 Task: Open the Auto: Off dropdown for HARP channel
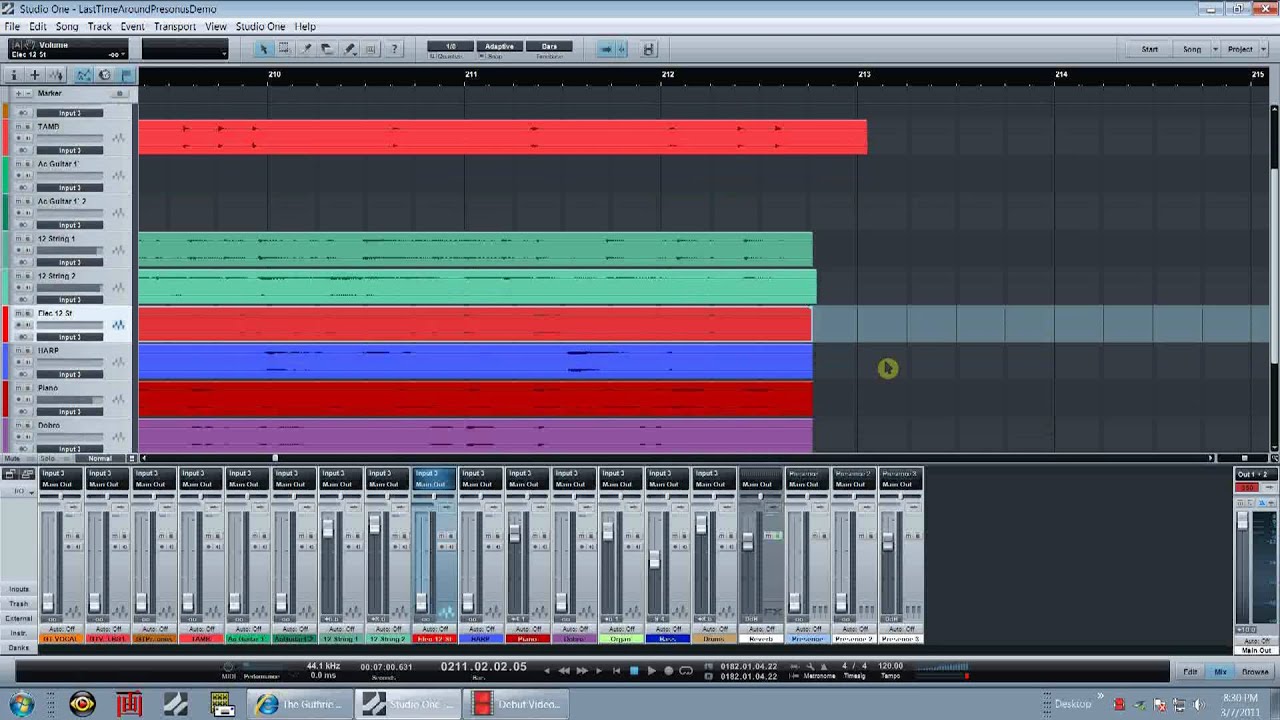[x=480, y=629]
